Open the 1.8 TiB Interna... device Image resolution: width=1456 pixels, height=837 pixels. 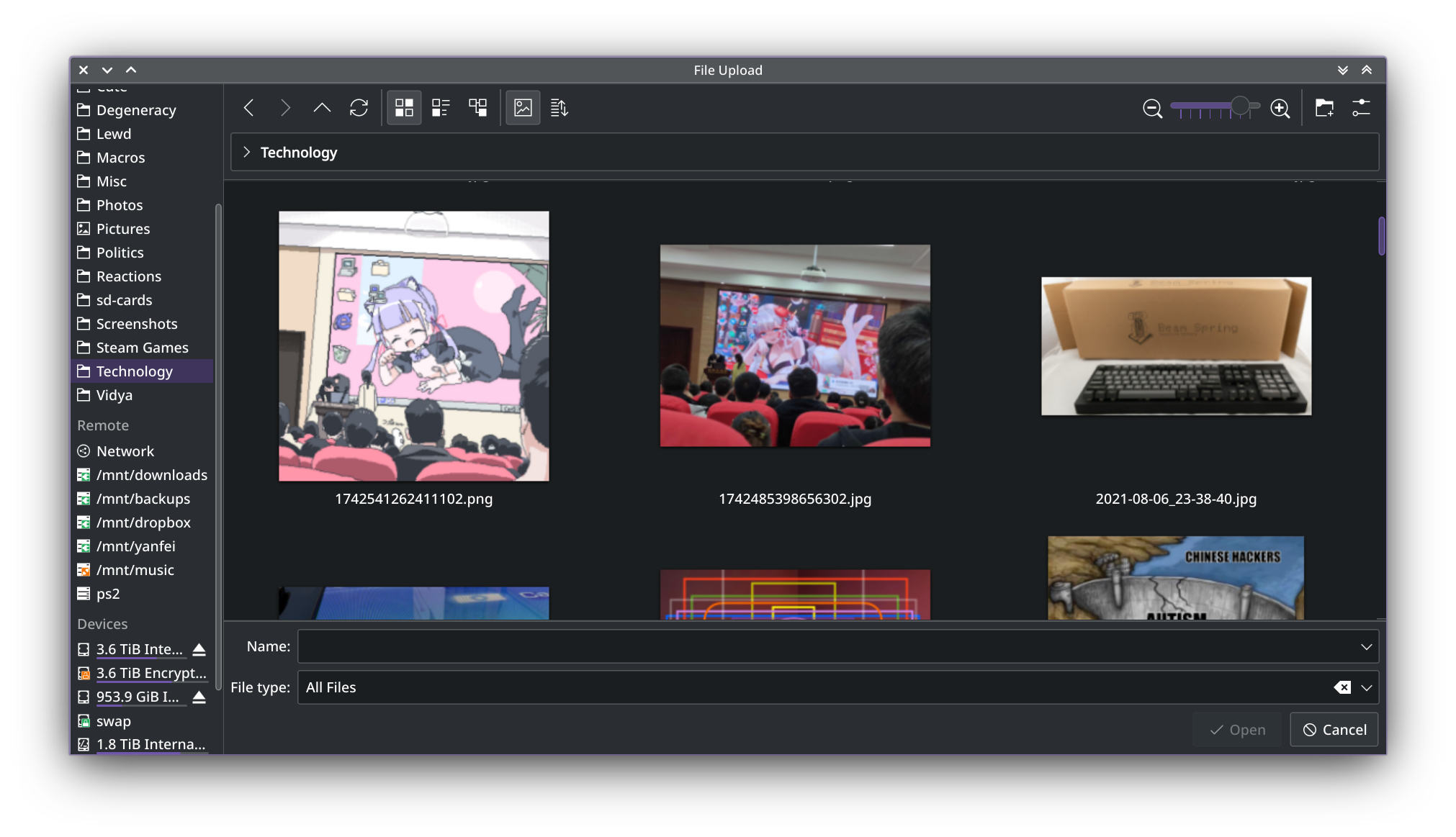tap(143, 744)
